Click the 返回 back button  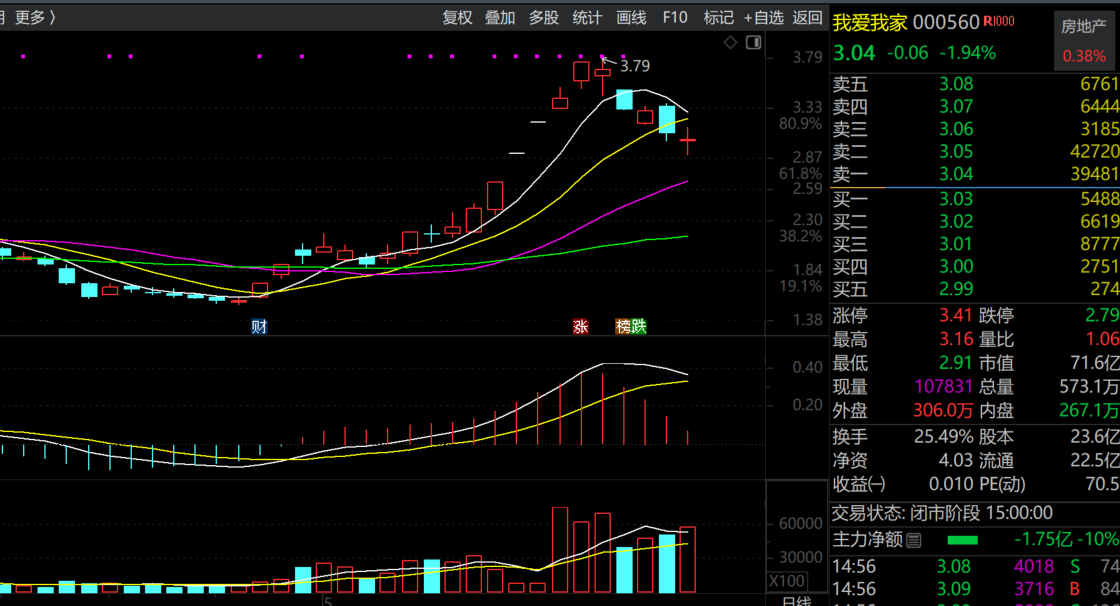pyautogui.click(x=807, y=17)
